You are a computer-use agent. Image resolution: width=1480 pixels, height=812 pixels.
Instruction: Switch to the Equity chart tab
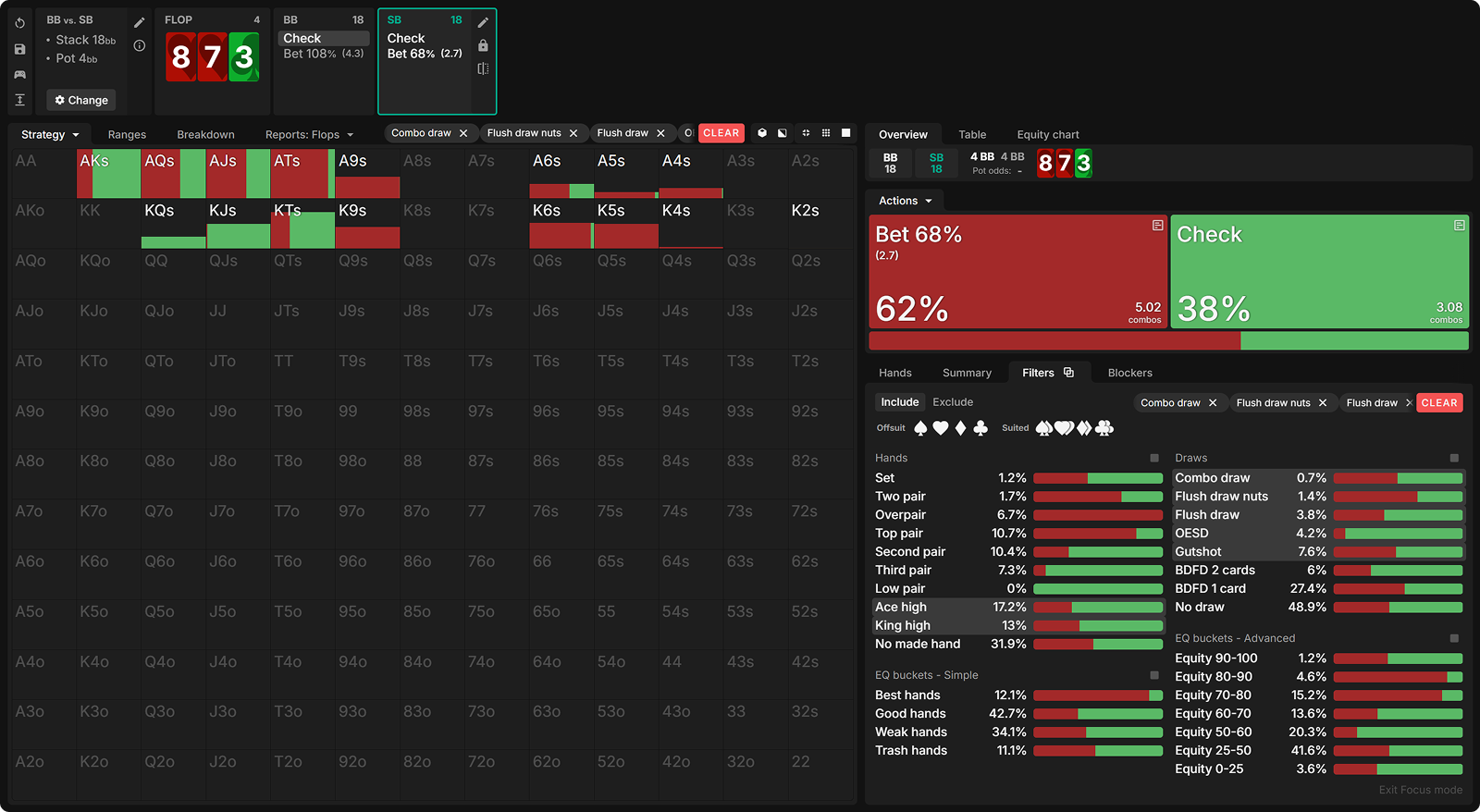1047,135
